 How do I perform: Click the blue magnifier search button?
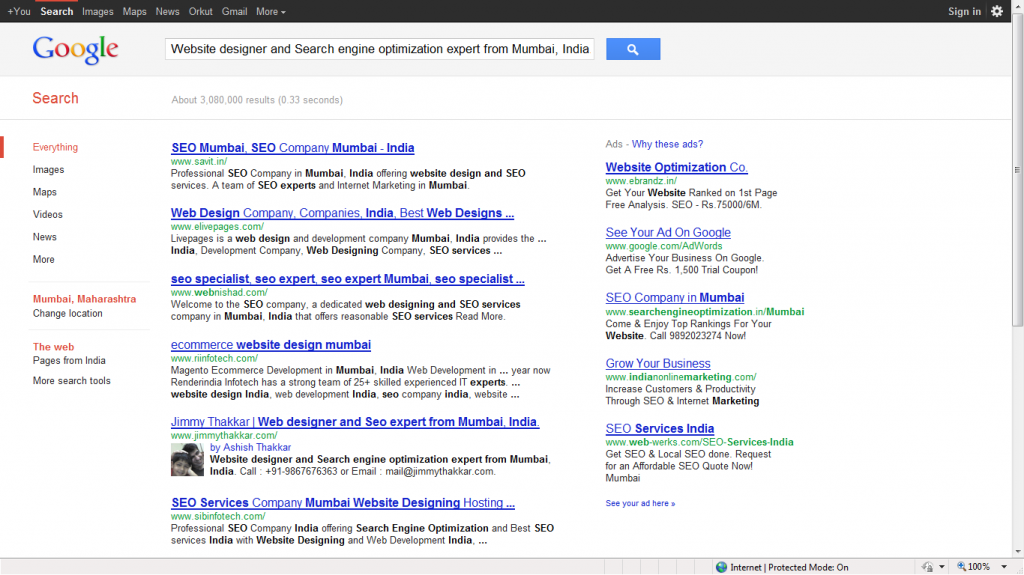pyautogui.click(x=632, y=49)
